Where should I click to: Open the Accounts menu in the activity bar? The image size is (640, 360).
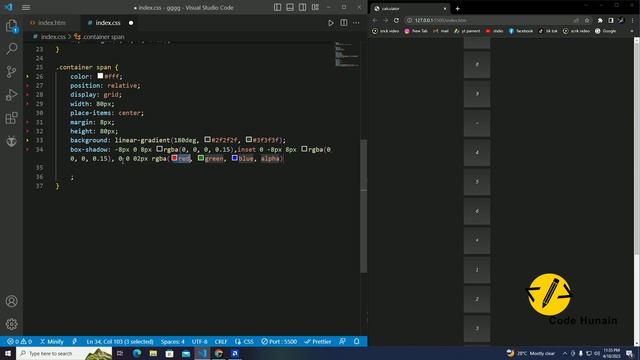tap(11, 301)
